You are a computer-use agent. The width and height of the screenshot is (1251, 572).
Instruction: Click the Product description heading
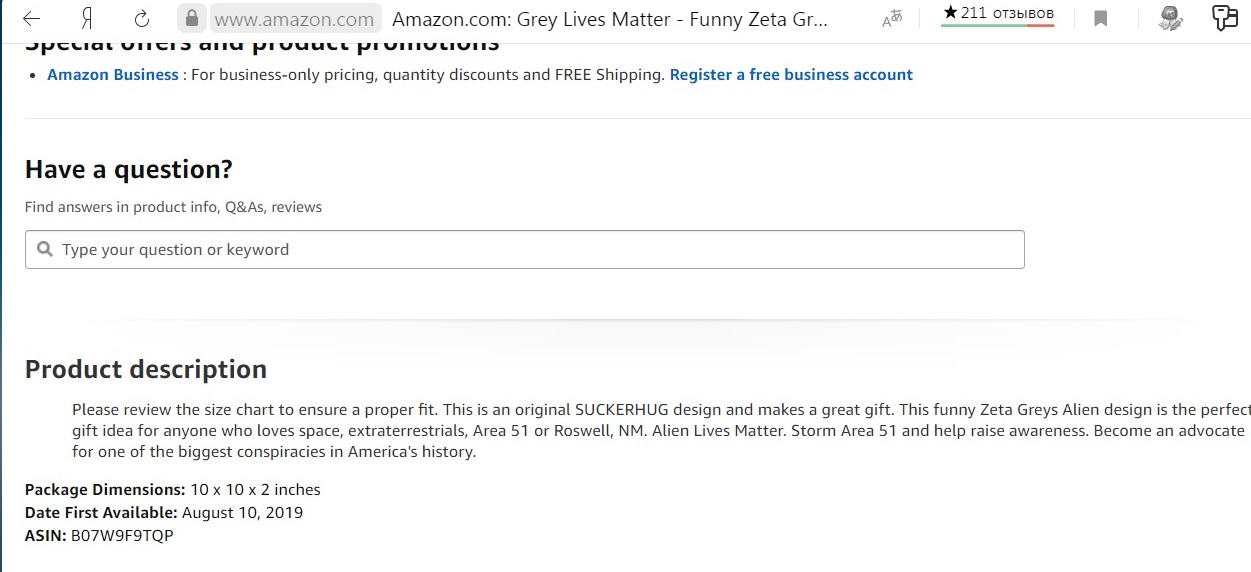pos(146,369)
